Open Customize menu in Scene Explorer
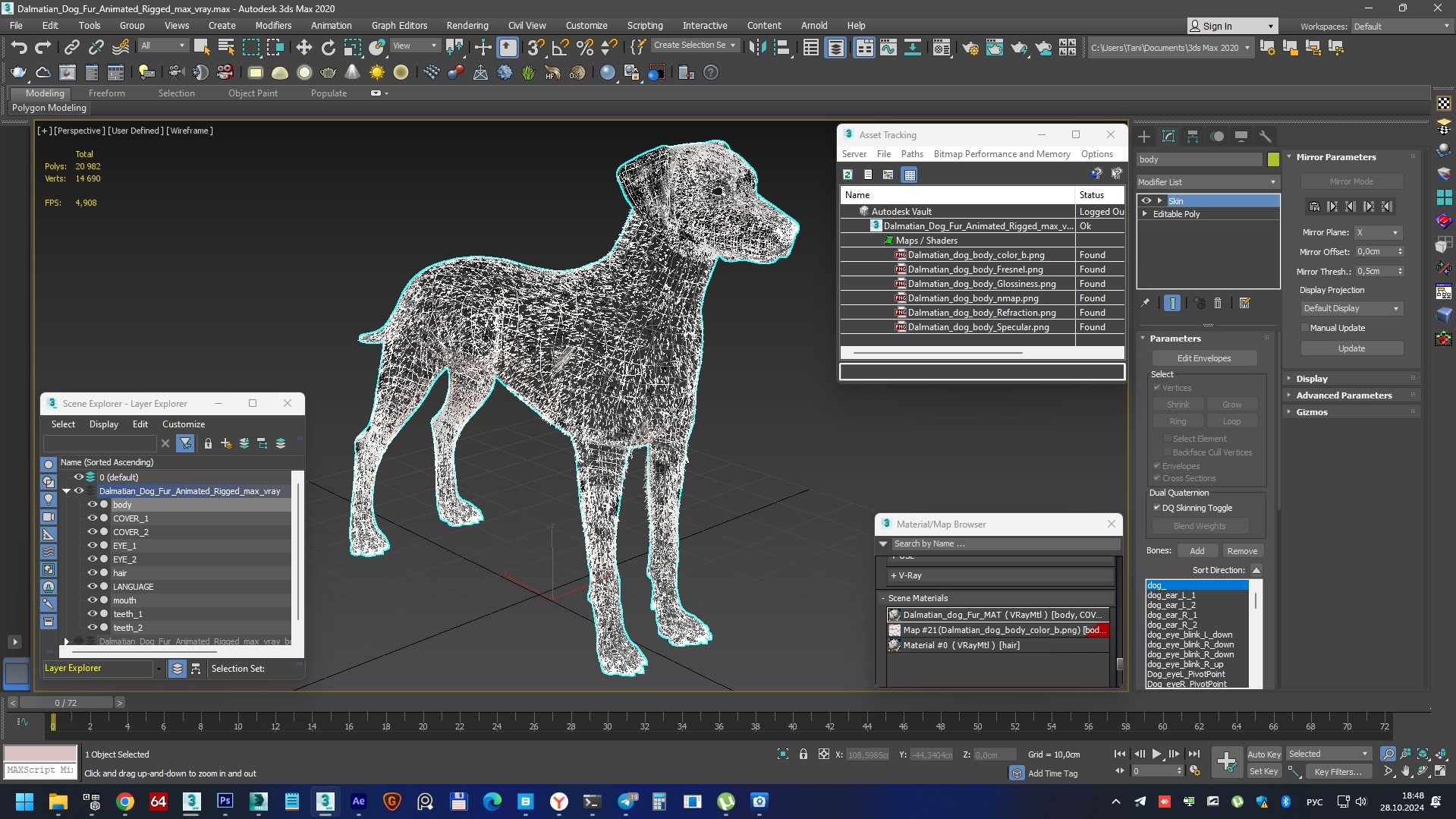This screenshot has height=819, width=1456. (x=184, y=424)
